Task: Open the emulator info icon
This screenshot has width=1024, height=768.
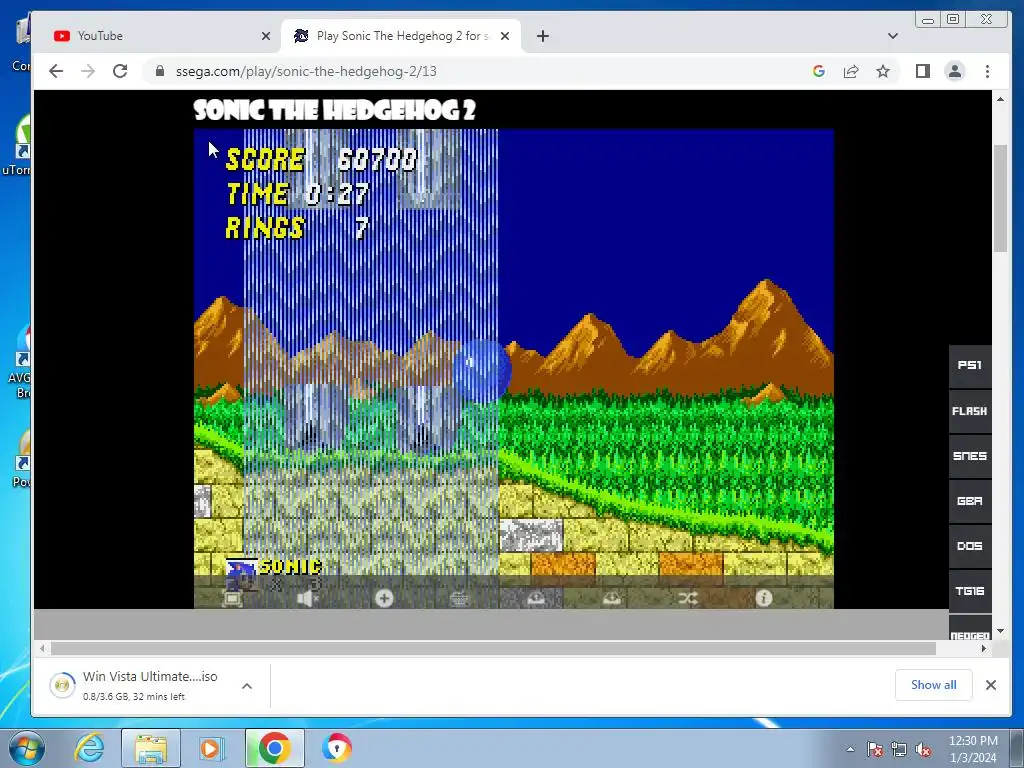Action: 763,598
